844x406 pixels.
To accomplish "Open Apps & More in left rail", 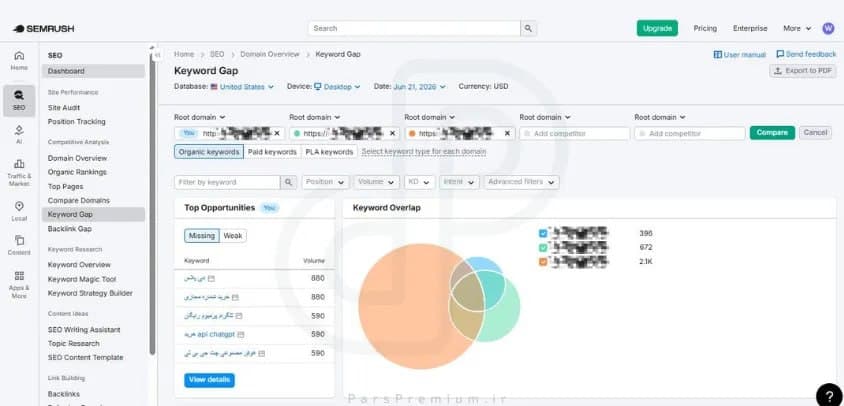I will pos(19,284).
